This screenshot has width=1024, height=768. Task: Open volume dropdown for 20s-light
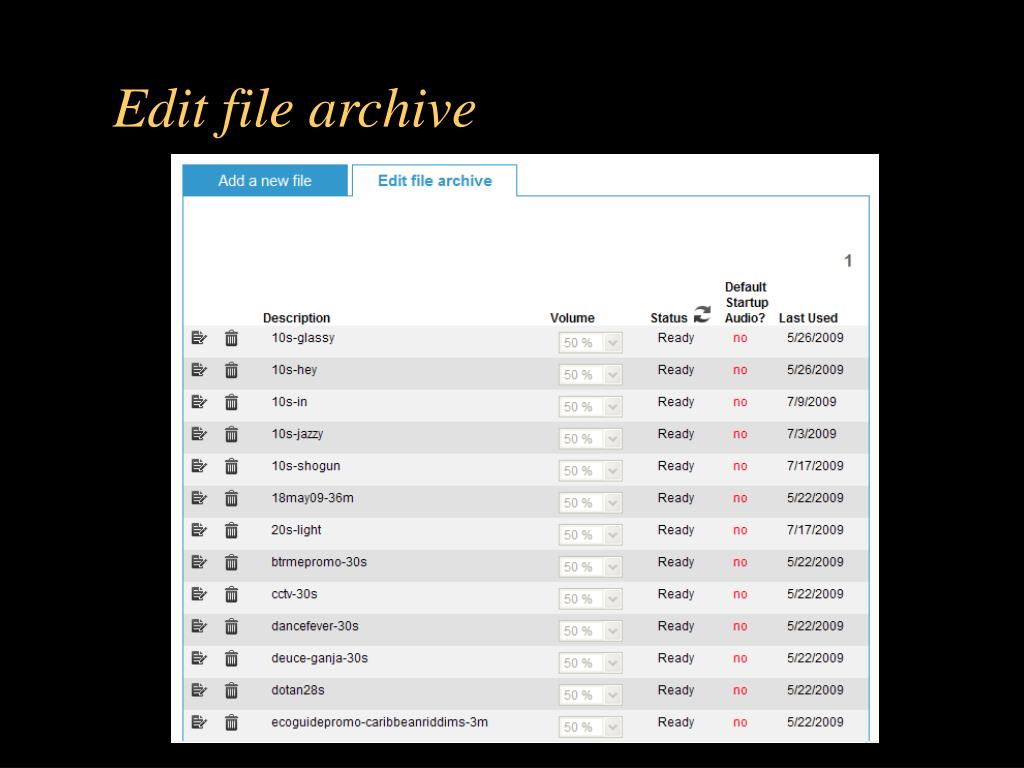coord(590,534)
